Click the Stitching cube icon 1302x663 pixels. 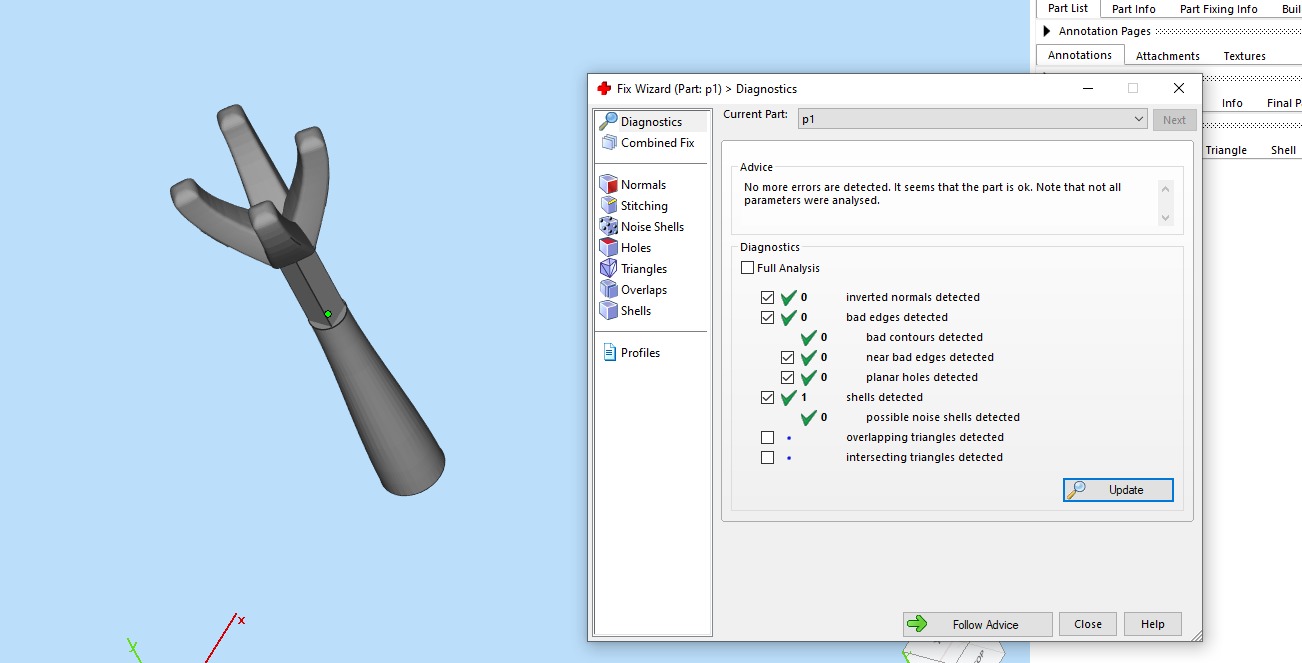(608, 205)
